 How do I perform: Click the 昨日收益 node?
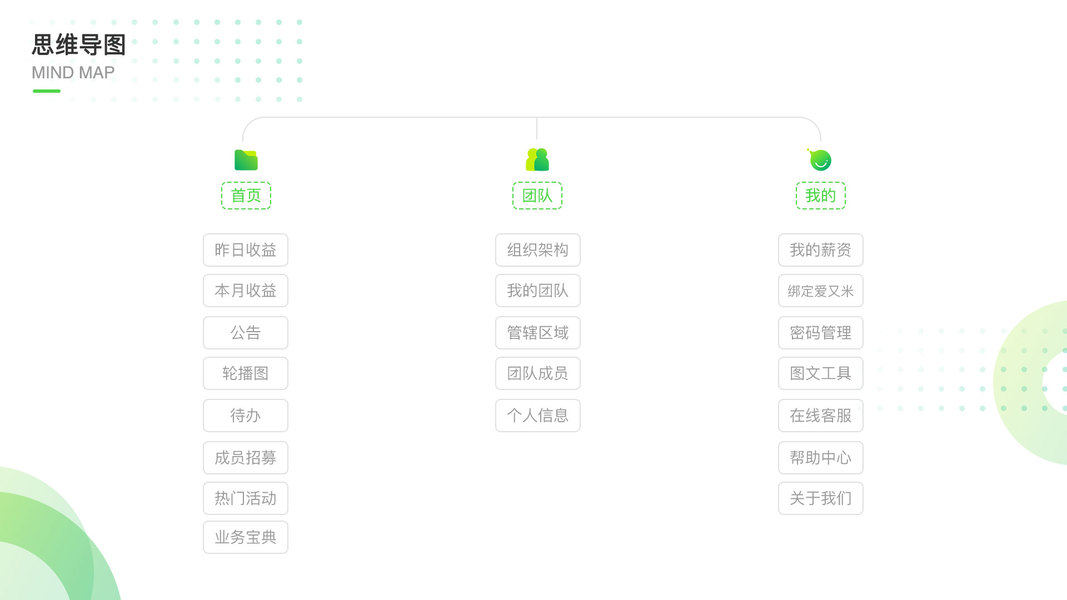pyautogui.click(x=246, y=250)
